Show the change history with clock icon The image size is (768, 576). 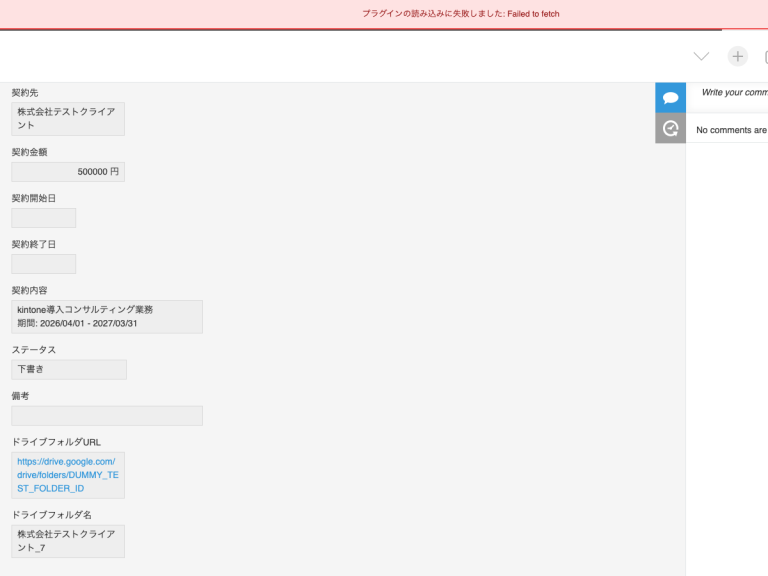pos(670,128)
